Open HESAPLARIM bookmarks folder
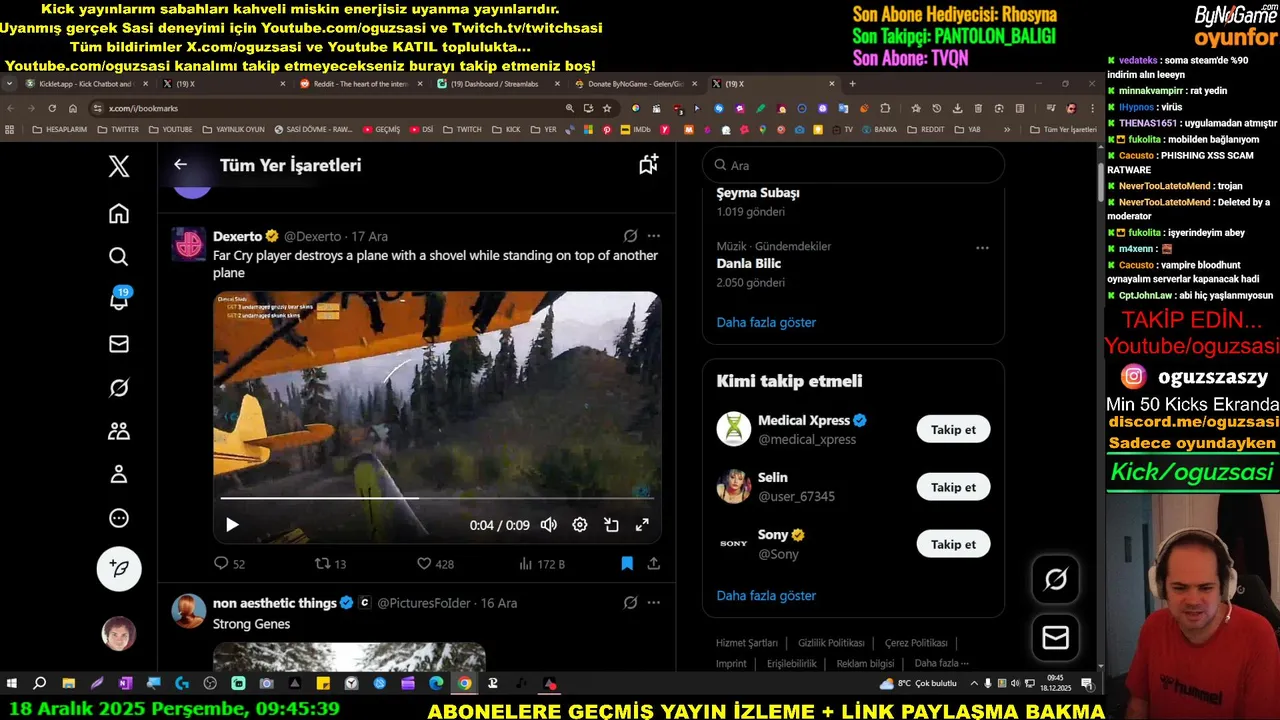The image size is (1280, 720). [x=59, y=129]
